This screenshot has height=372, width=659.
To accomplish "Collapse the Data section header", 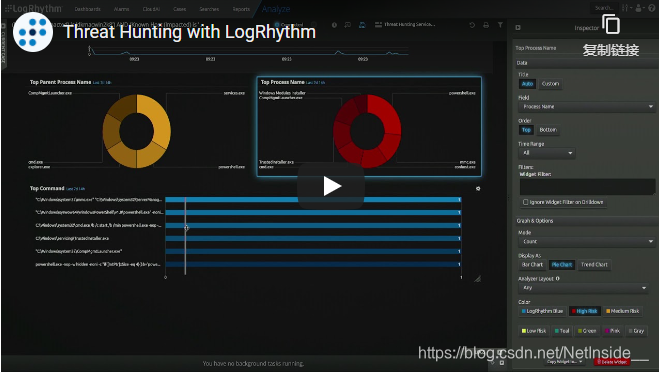I will tap(586, 63).
